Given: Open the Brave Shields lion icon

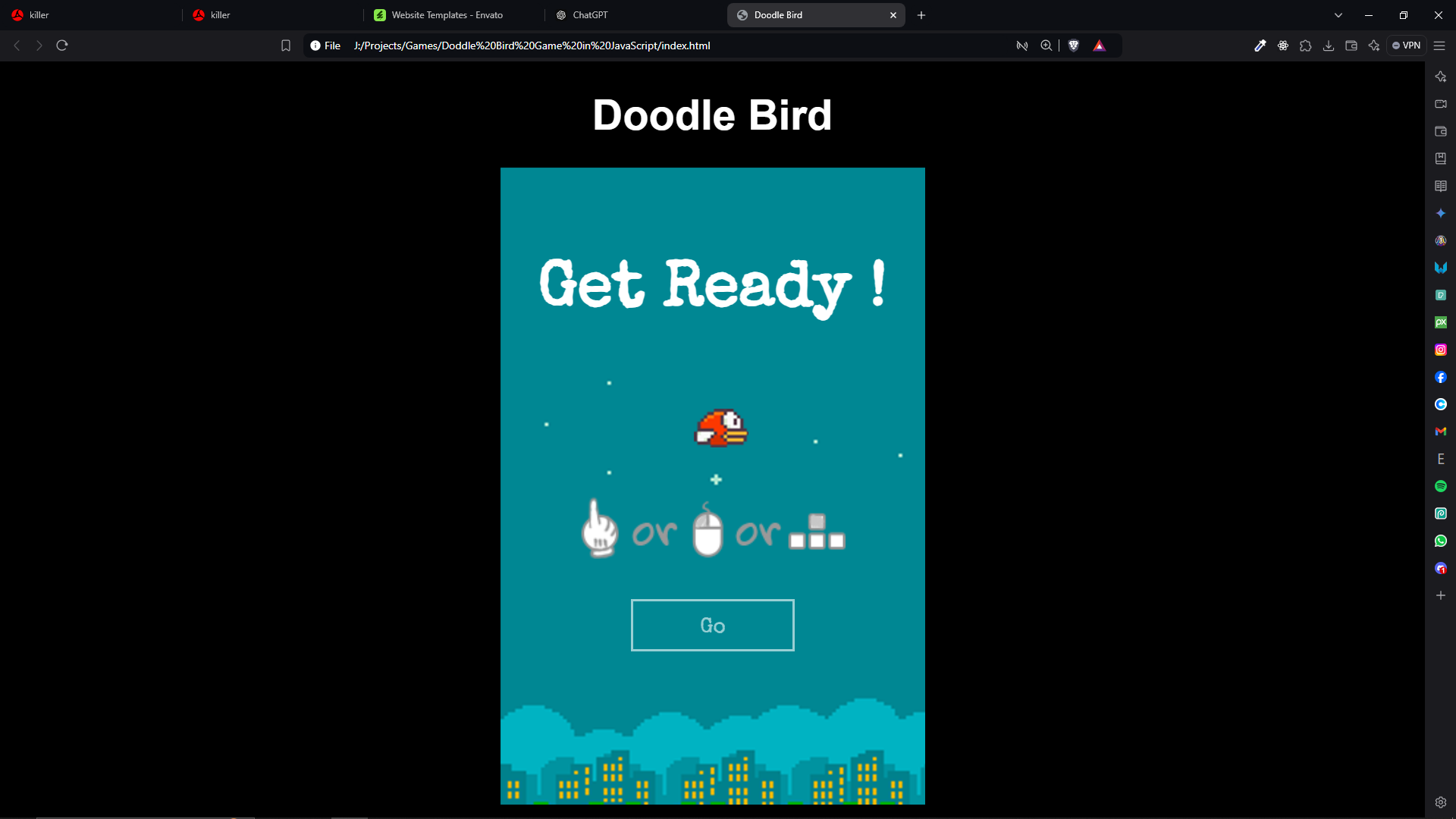Looking at the screenshot, I should point(1074,45).
